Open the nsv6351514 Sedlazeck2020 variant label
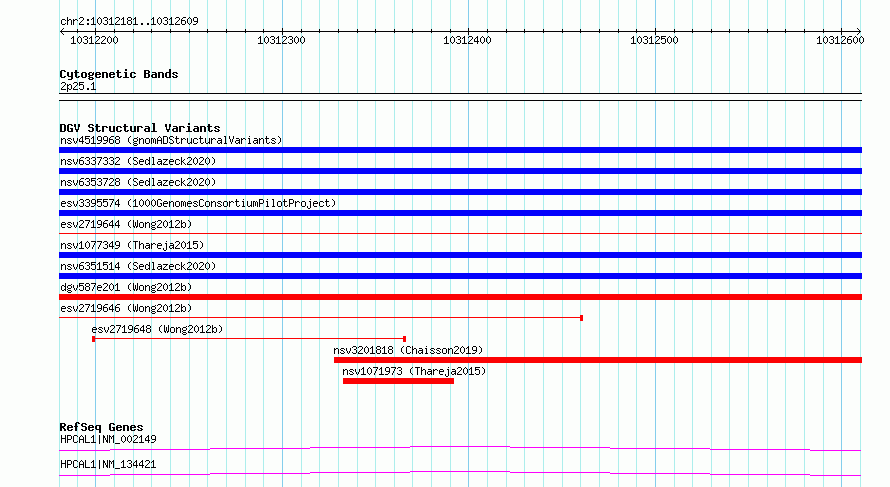Screen dimensions: 890x487 pos(138,266)
